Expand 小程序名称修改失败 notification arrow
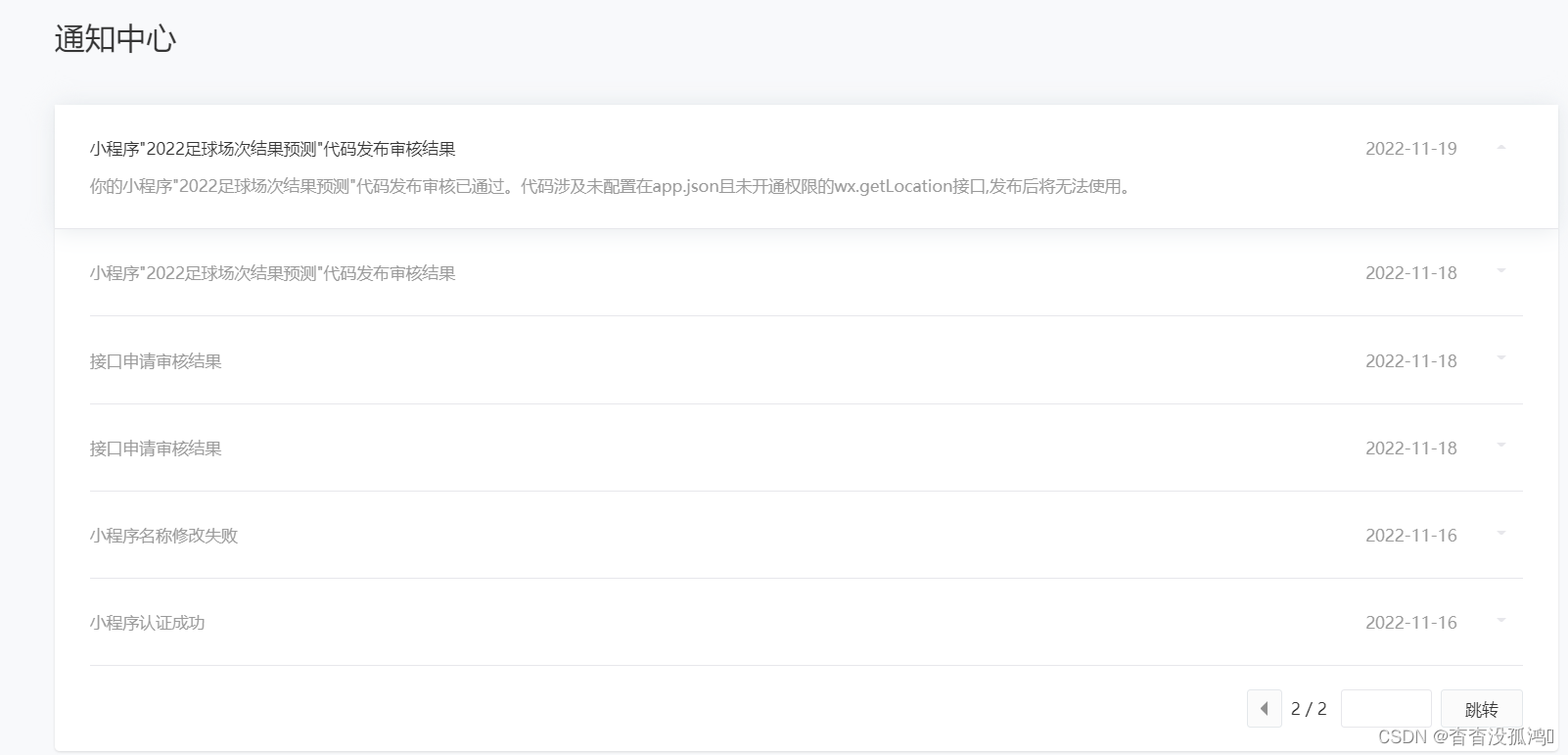Screen dimensions: 1568x755 pyautogui.click(x=1500, y=534)
